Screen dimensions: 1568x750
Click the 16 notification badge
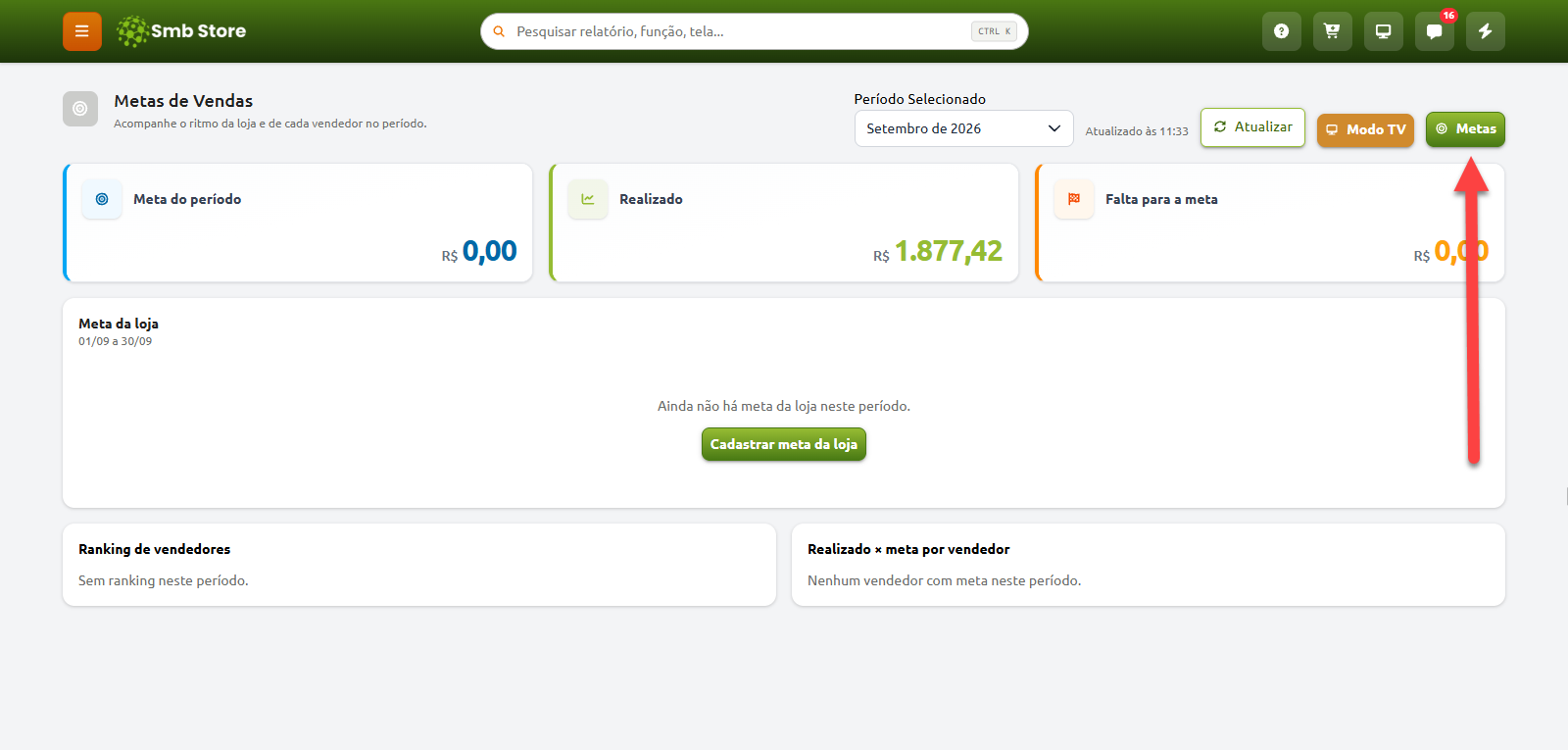click(x=1448, y=16)
